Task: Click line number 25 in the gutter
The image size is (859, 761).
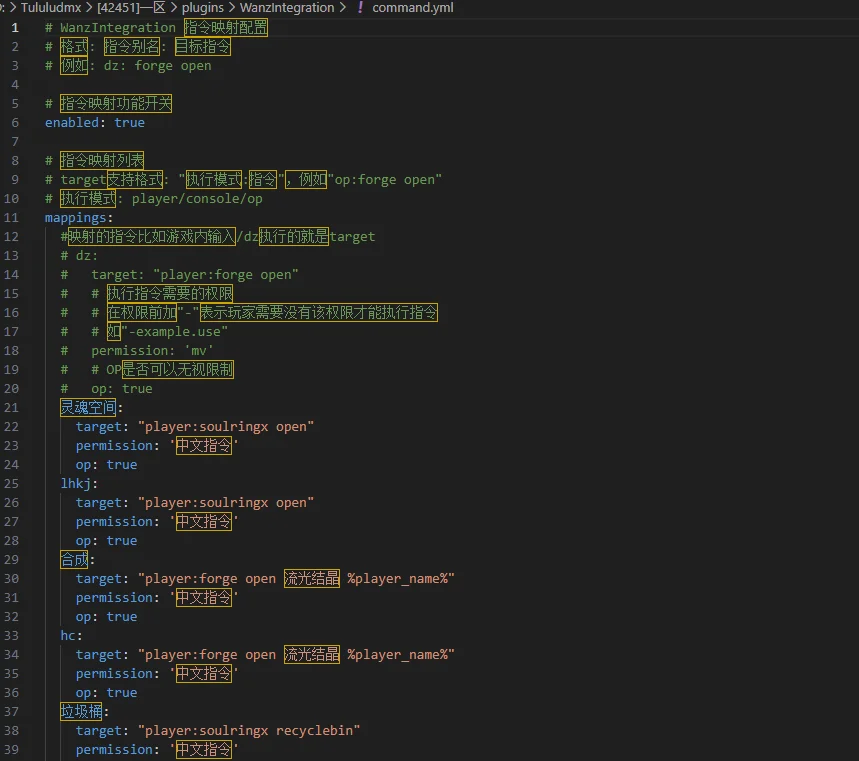Action: coord(11,484)
